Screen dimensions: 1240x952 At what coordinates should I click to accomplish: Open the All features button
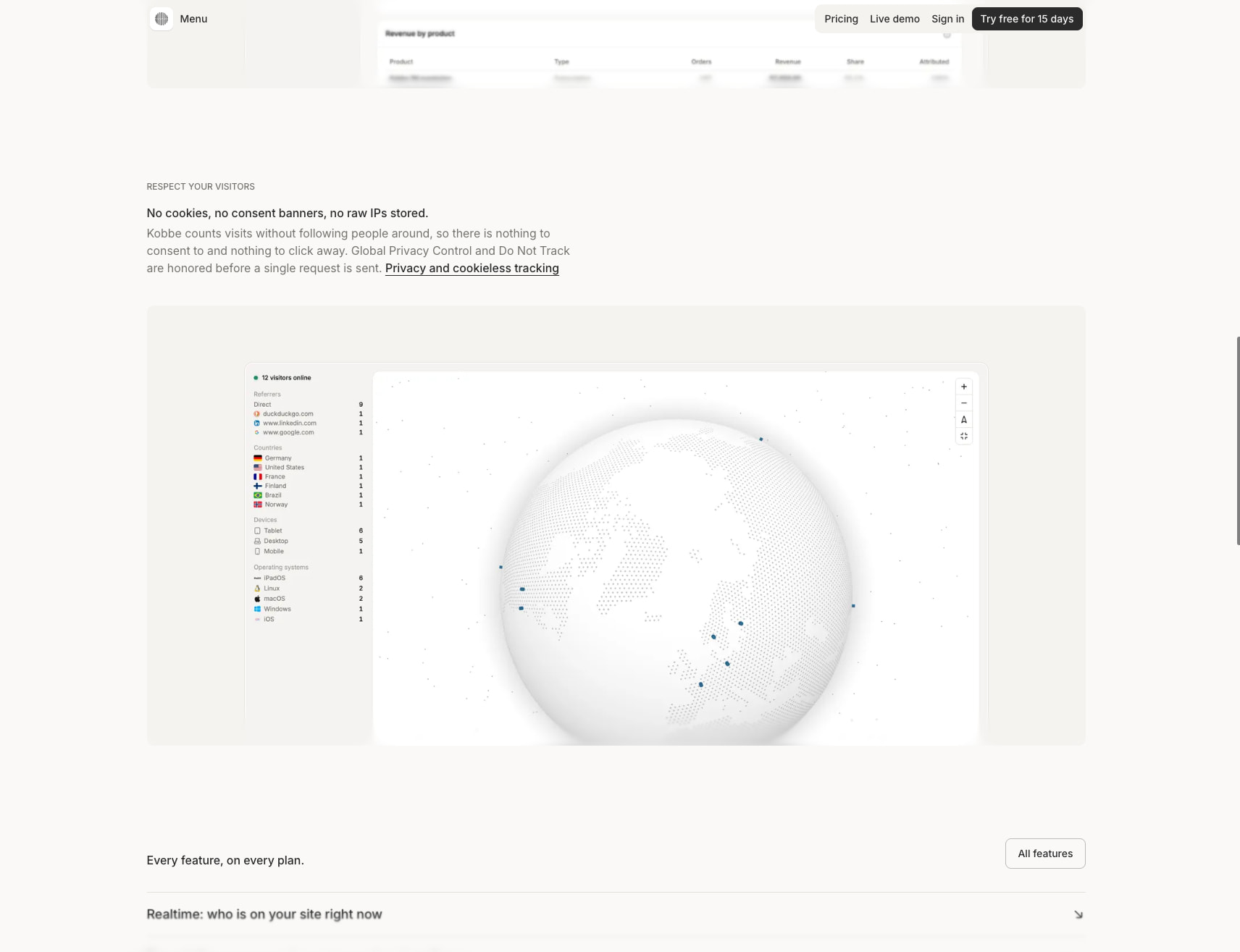pos(1045,854)
